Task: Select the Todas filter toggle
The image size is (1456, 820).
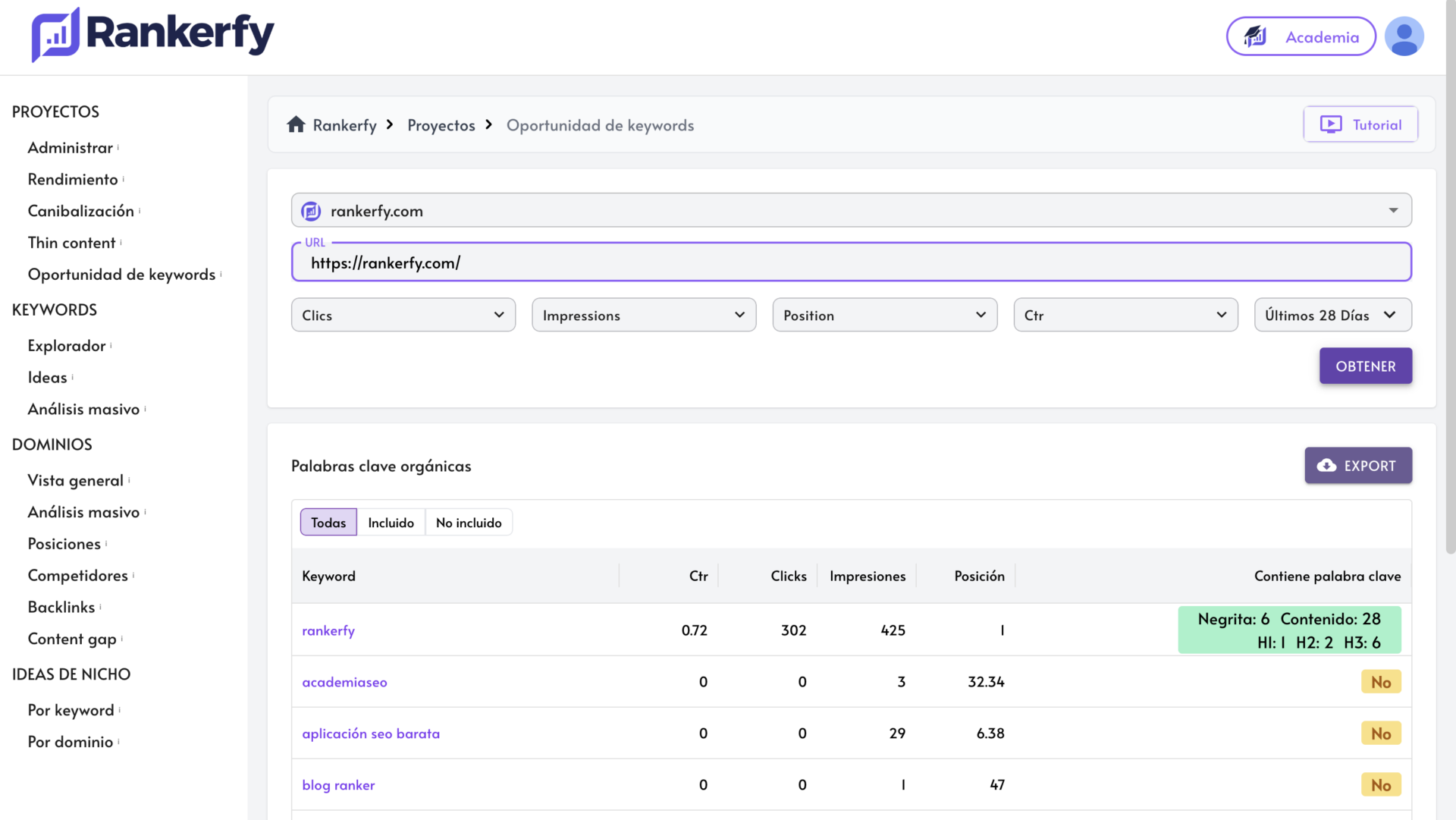Action: pos(328,523)
